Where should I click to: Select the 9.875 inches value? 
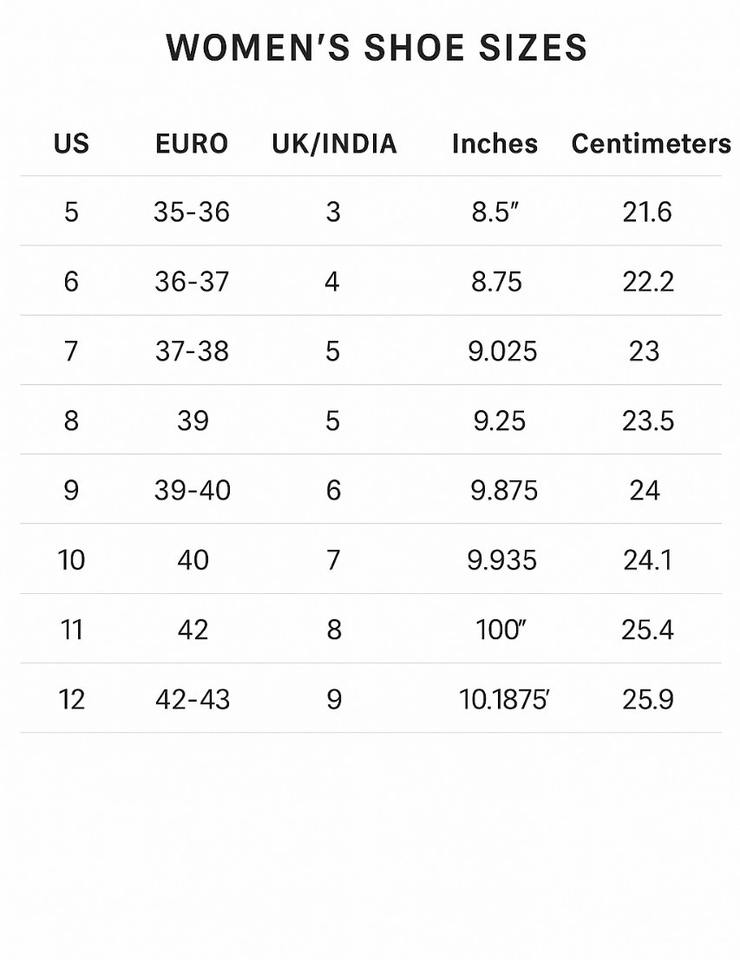pos(504,490)
